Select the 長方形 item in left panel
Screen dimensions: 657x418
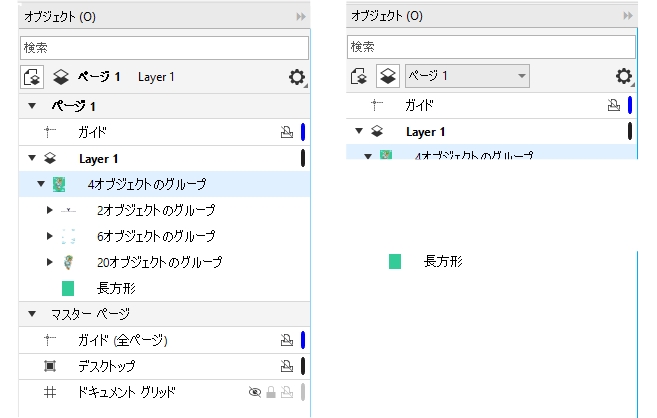[x=116, y=288]
